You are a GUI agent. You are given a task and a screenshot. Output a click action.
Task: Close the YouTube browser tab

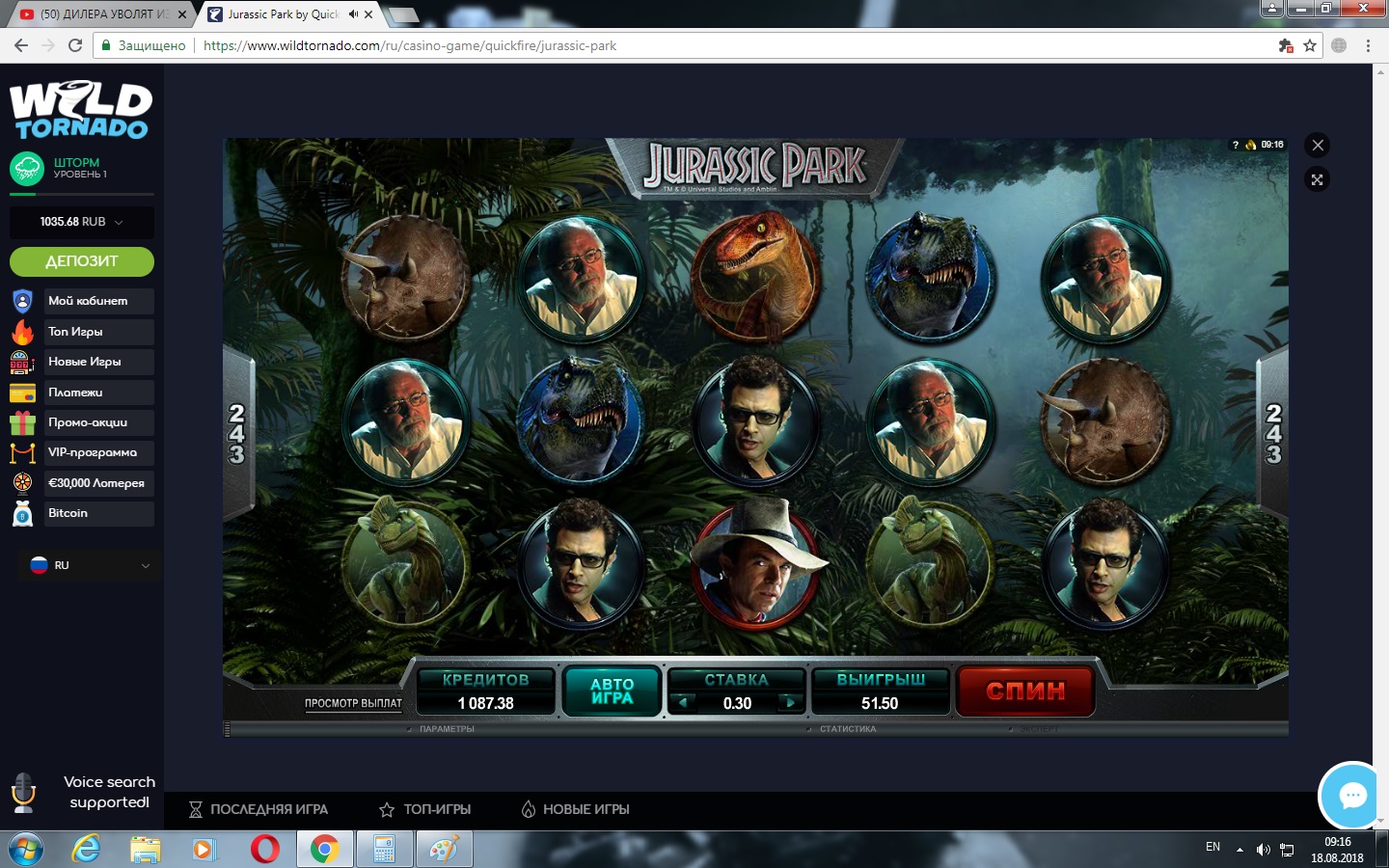click(182, 14)
